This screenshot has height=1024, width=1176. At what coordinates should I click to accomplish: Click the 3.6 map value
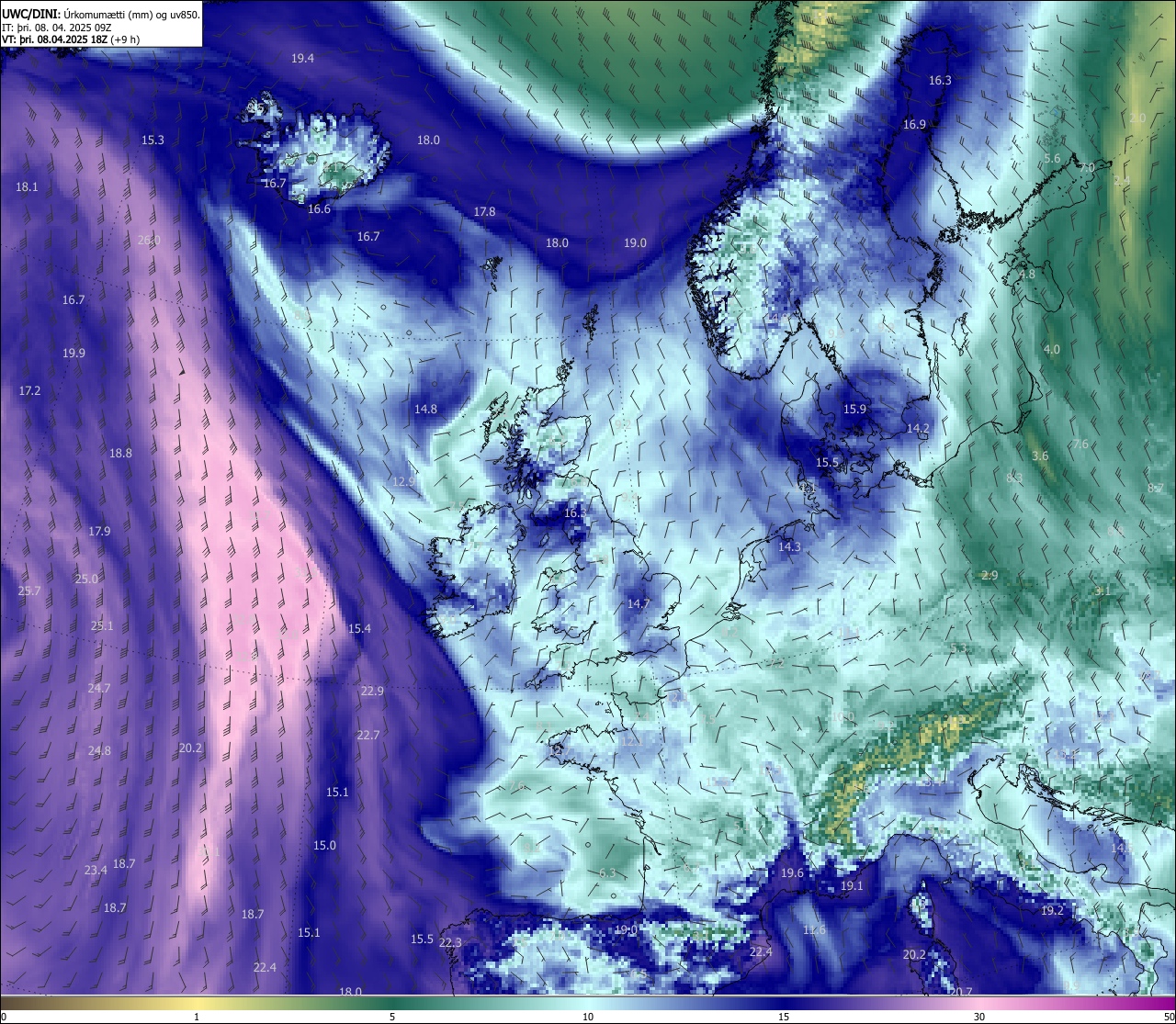(1040, 456)
